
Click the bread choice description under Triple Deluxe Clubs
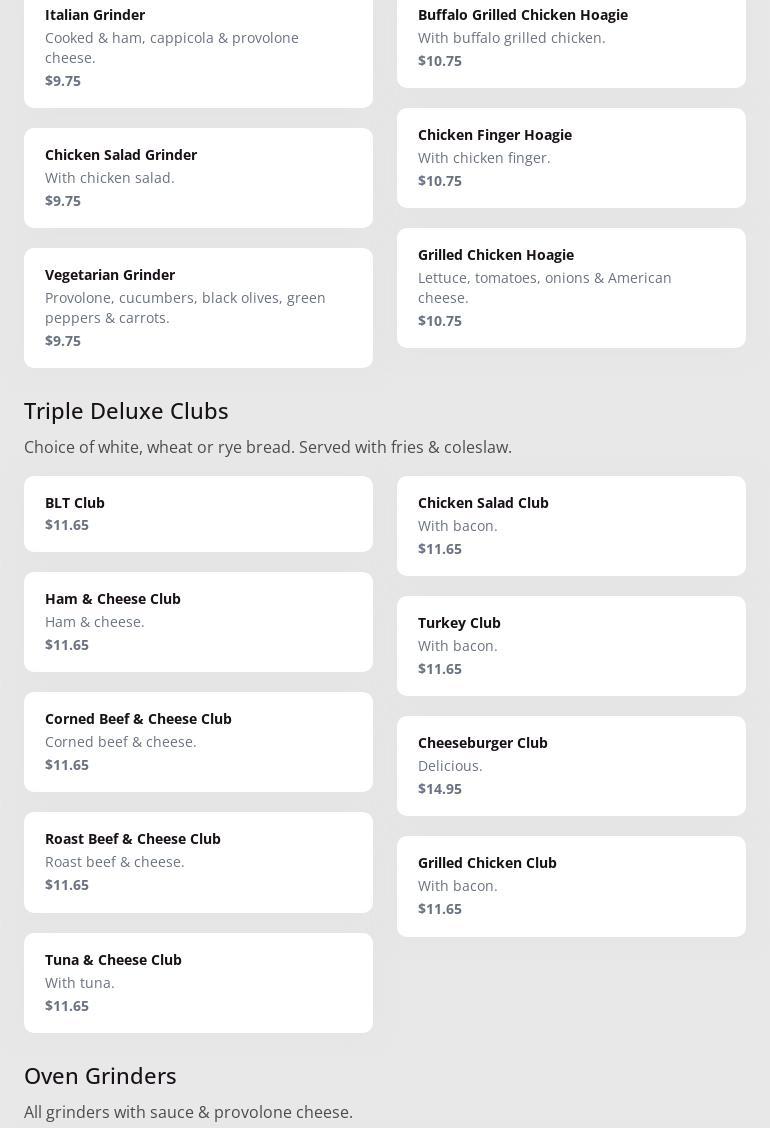coord(268,447)
